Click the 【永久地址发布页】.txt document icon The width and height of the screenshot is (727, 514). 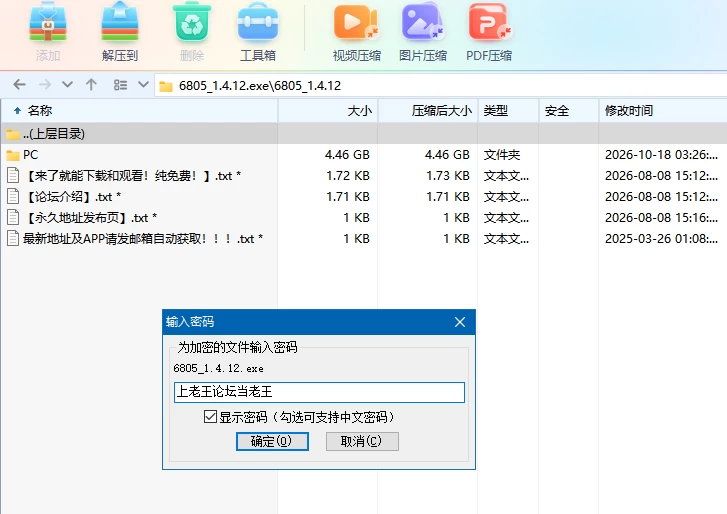click(13, 217)
